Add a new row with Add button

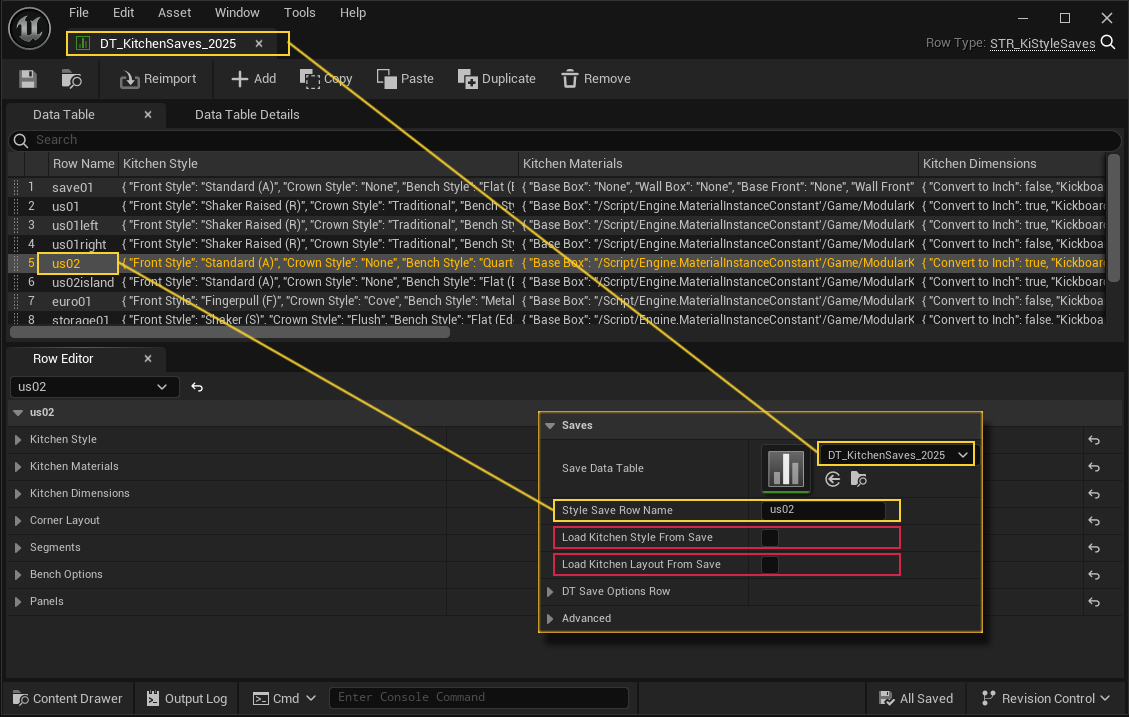[253, 79]
